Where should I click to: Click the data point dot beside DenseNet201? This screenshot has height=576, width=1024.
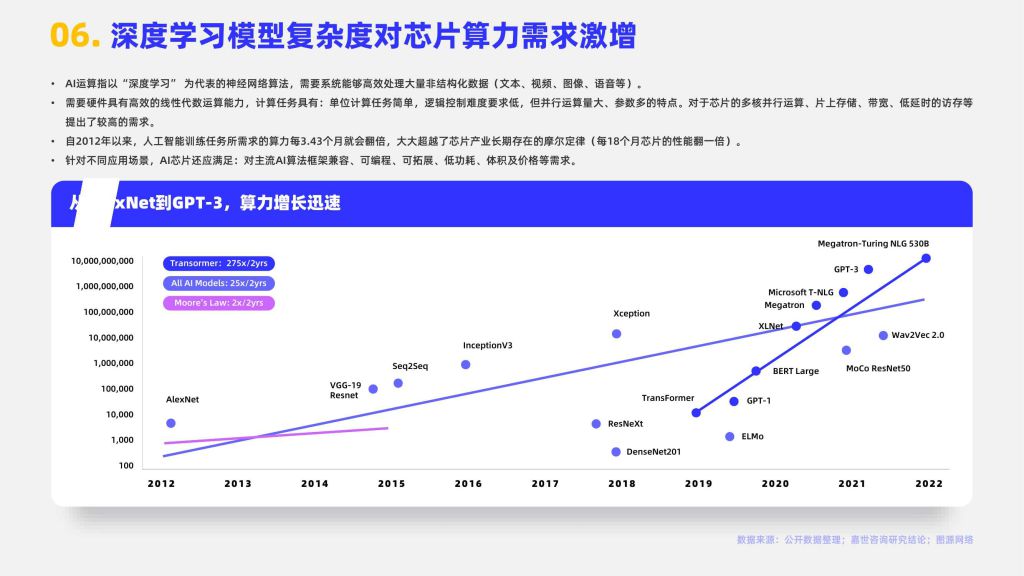pos(616,452)
